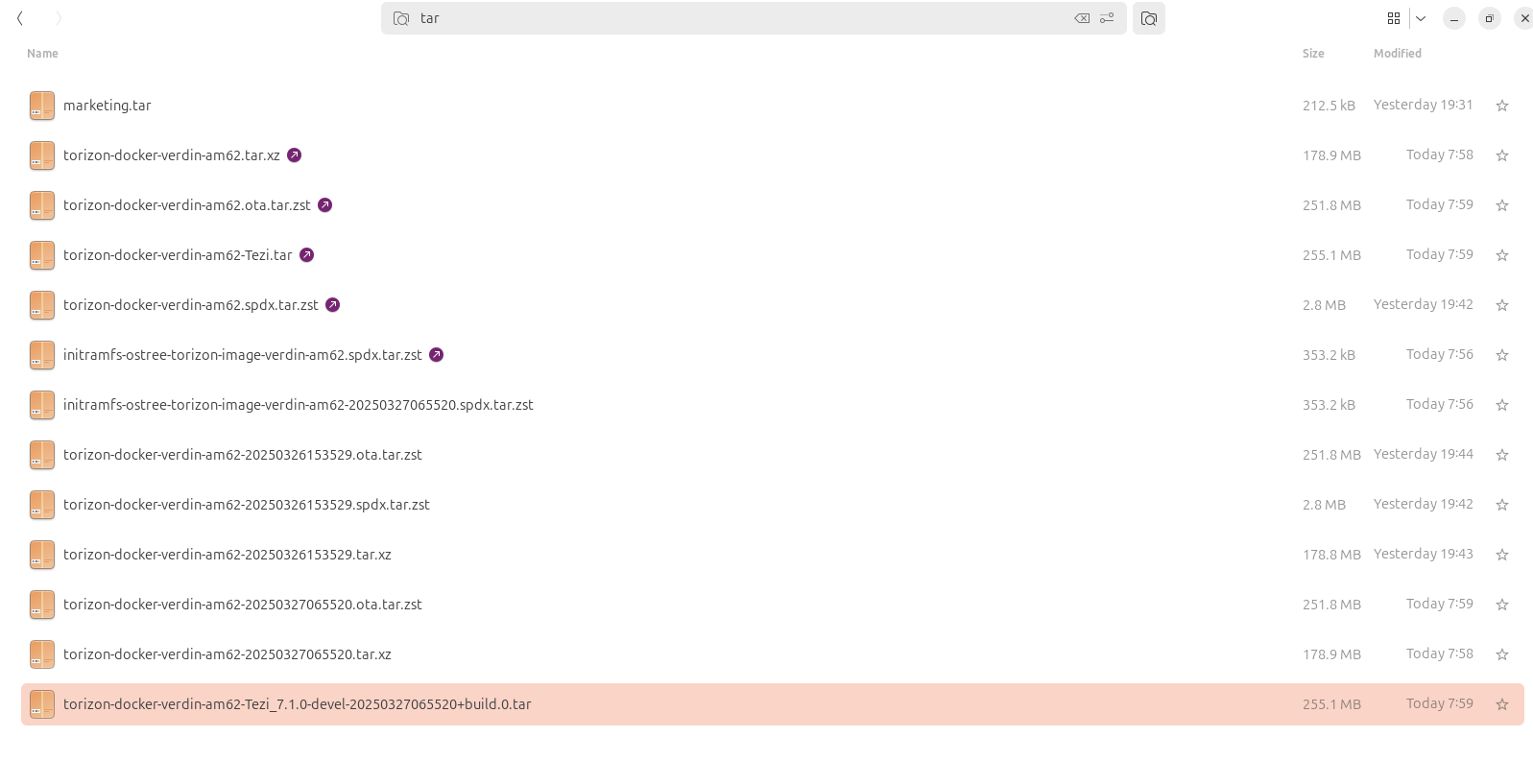Sort by Size column header
The height and width of the screenshot is (784, 1533).
click(1313, 54)
